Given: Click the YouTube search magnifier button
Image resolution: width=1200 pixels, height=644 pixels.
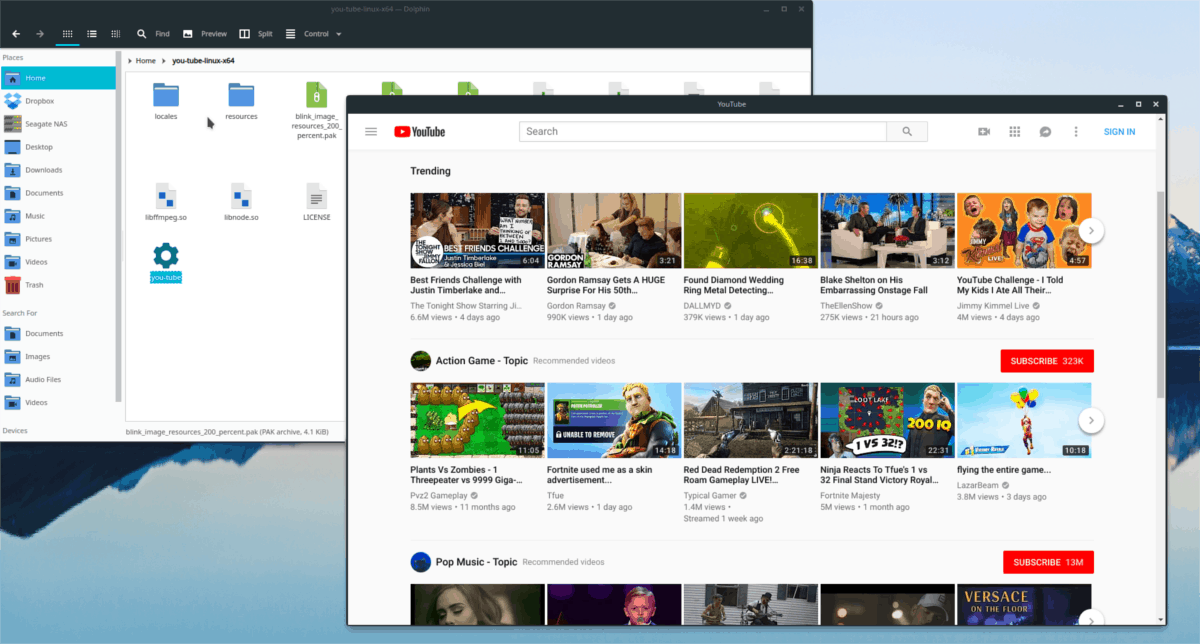Looking at the screenshot, I should pyautogui.click(x=907, y=131).
